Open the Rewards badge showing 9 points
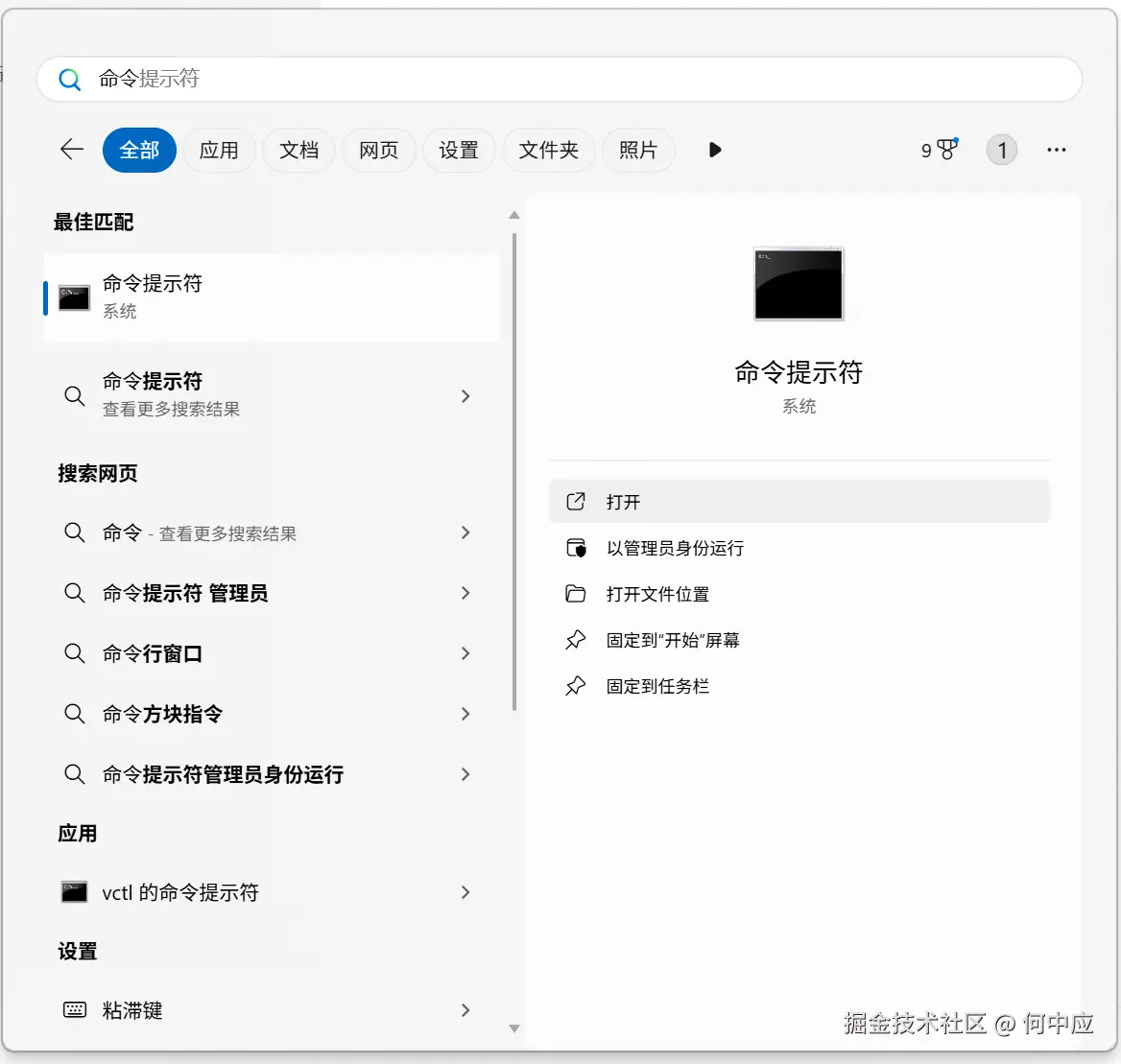The image size is (1121, 1064). coord(938,150)
